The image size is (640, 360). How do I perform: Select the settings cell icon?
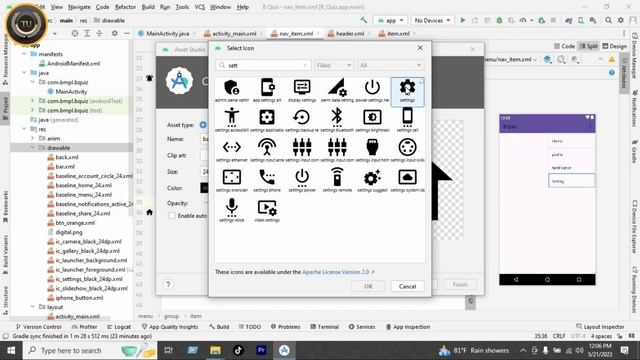(407, 120)
